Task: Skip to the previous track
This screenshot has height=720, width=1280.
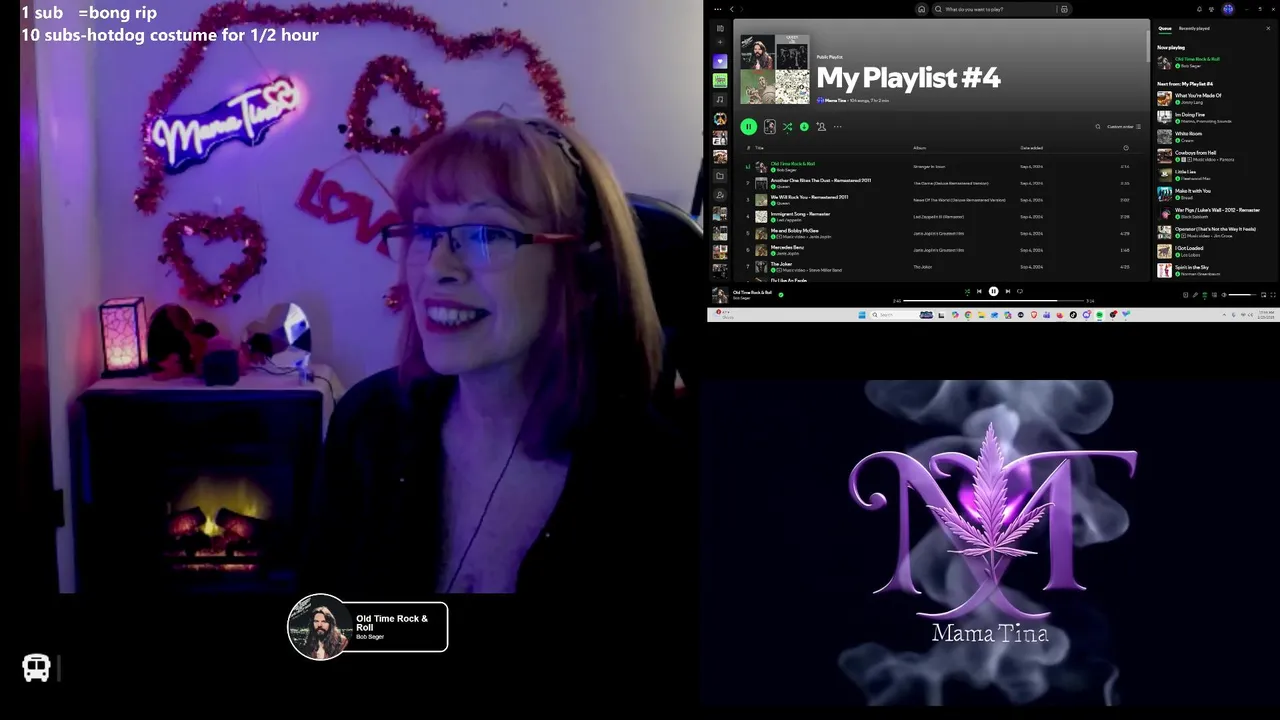Action: pos(979,291)
